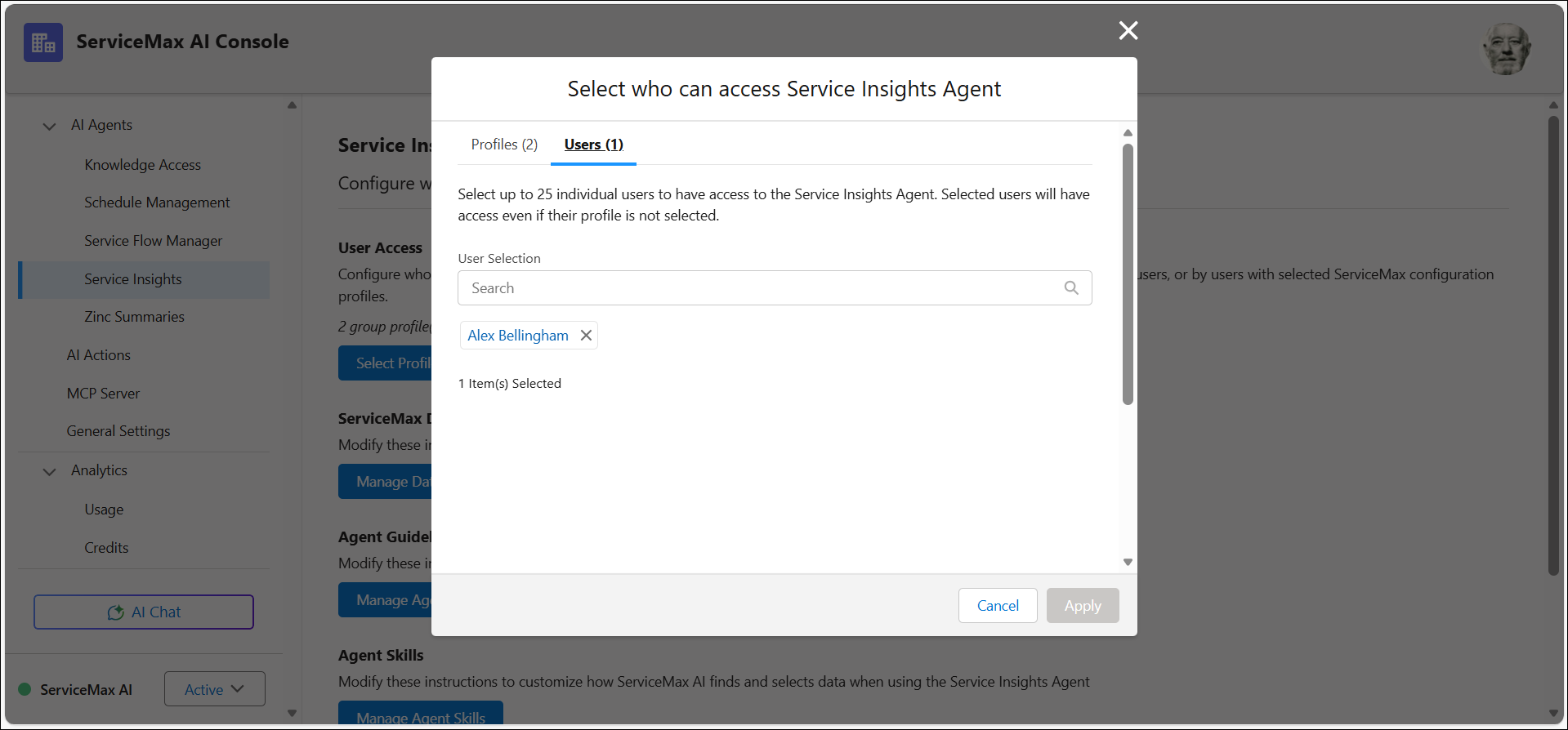
Task: Open Zinc Summaries in sidebar
Action: point(134,317)
